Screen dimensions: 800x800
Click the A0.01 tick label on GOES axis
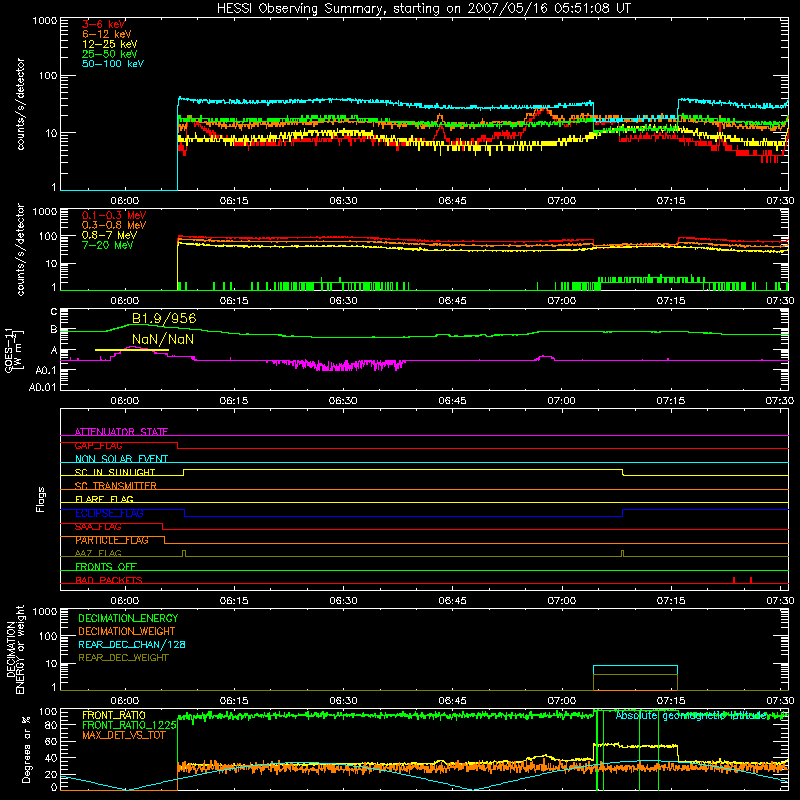pos(42,387)
